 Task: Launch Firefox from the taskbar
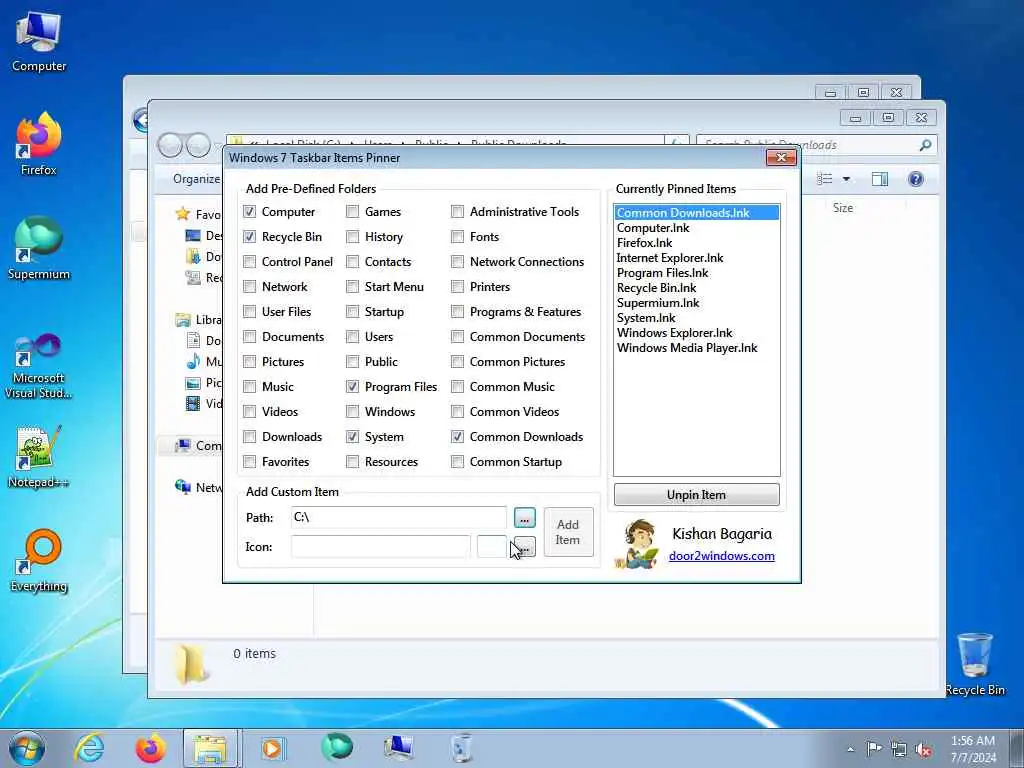tap(150, 748)
